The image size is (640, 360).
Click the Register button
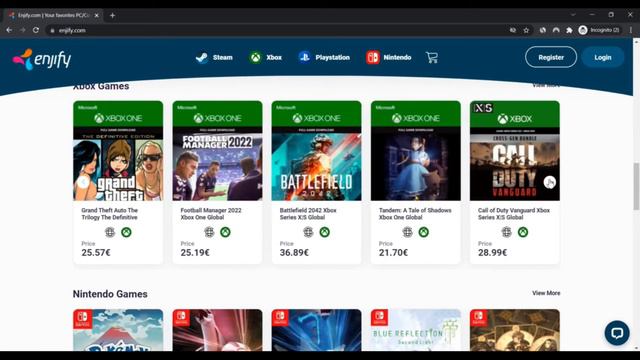[551, 57]
